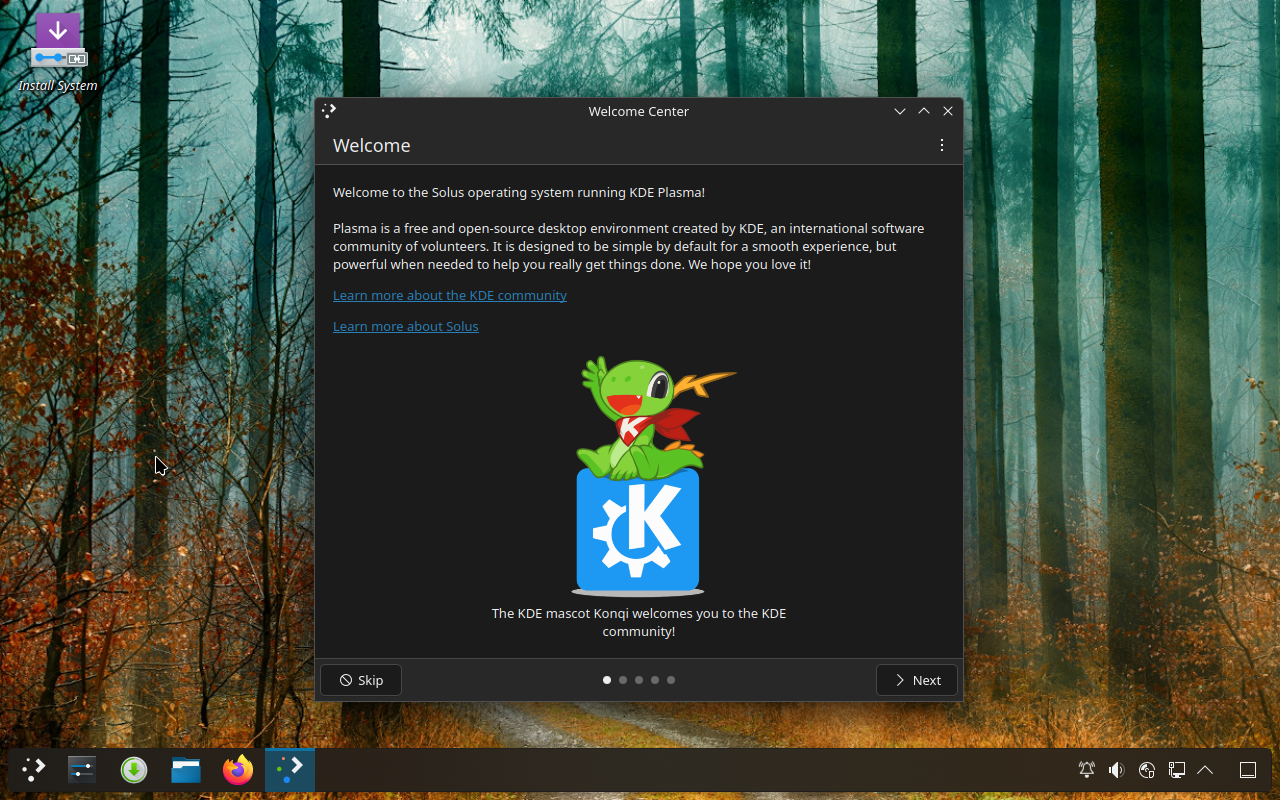Open the Plasma application launcher in the panel
The image size is (1280, 800).
[34, 769]
